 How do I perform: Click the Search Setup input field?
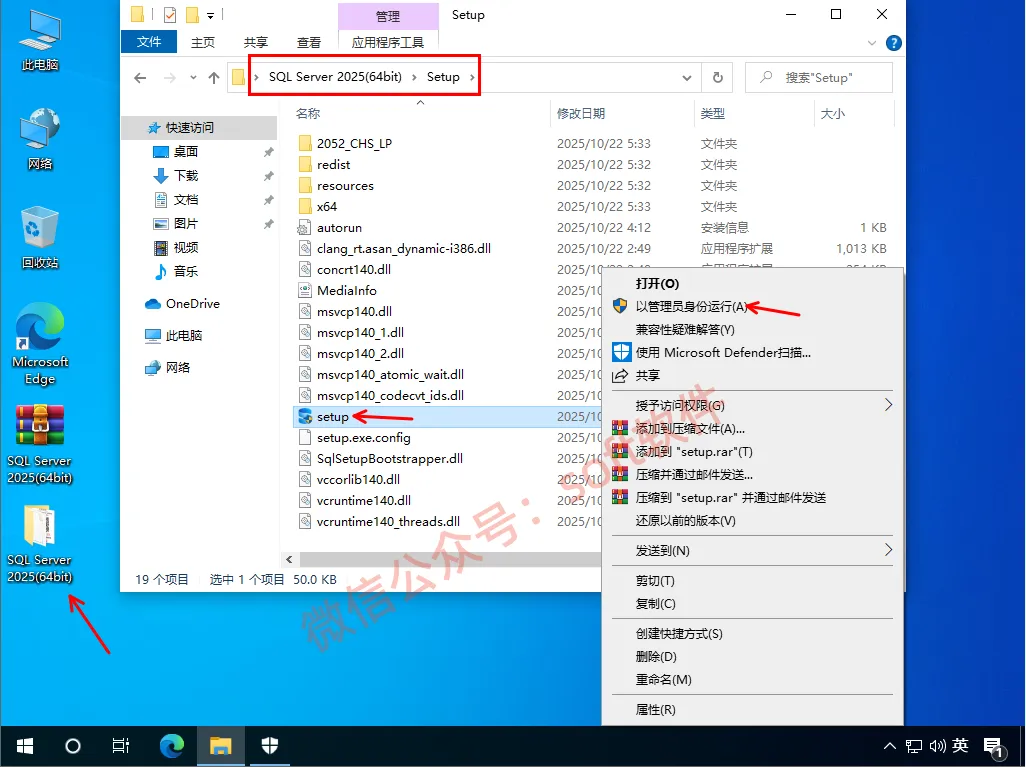pos(819,78)
